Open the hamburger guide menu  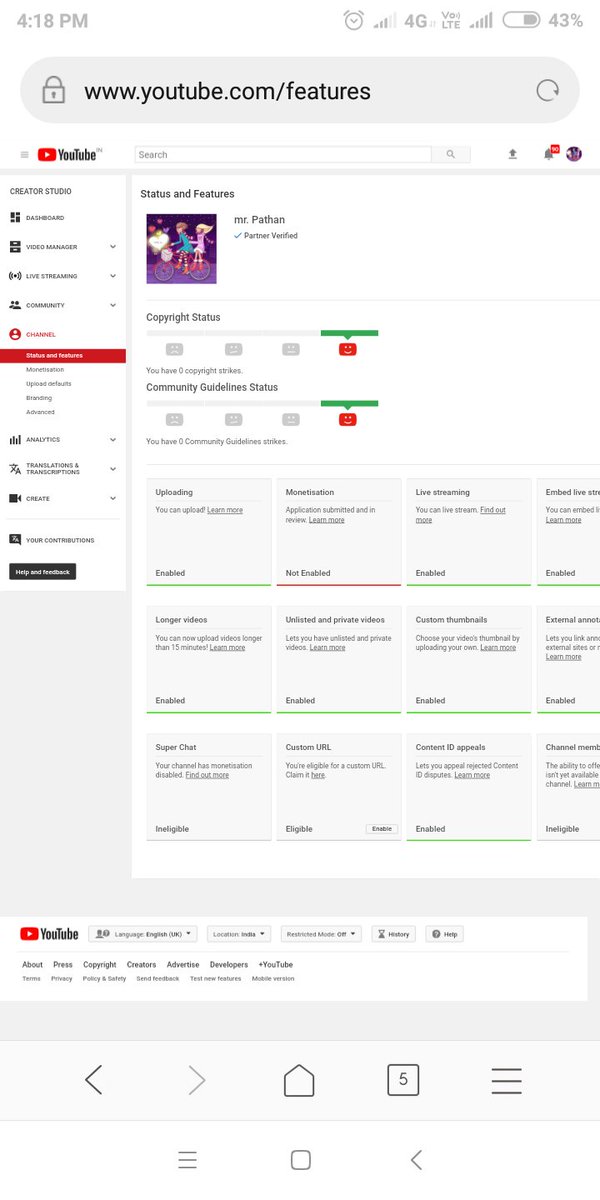pyautogui.click(x=24, y=155)
